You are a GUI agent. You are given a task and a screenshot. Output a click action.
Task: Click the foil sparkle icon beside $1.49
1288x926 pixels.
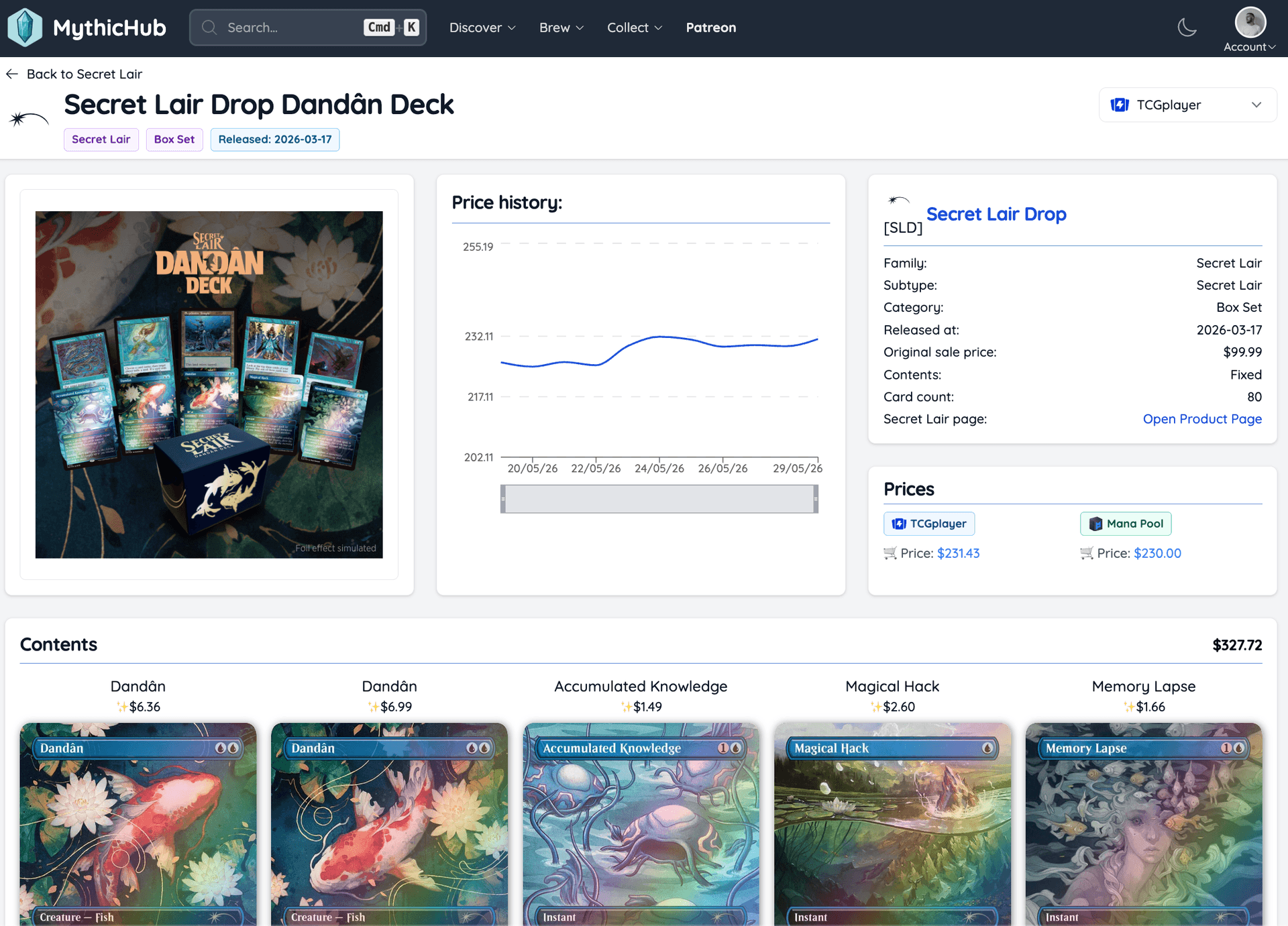point(626,706)
